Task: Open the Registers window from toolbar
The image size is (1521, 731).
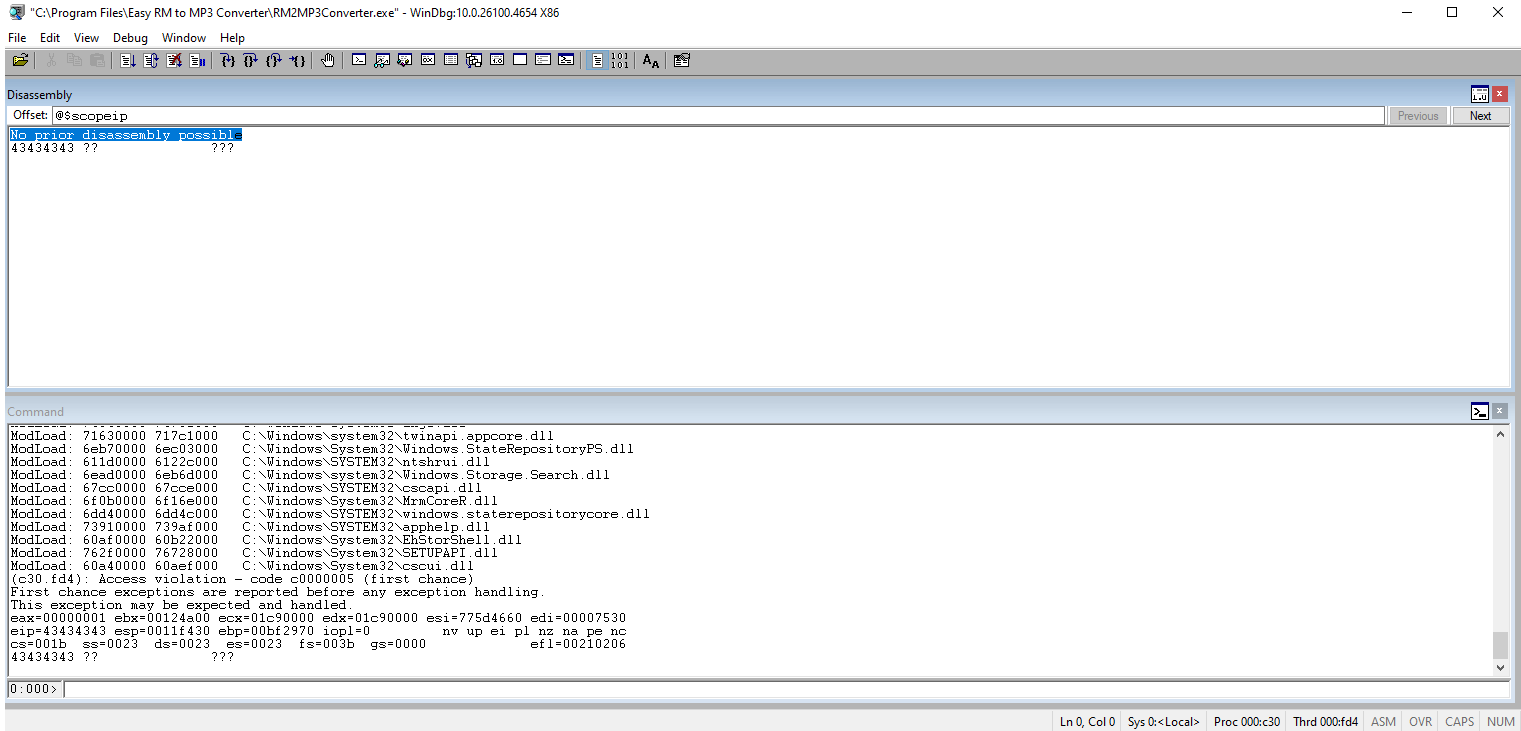Action: pos(428,61)
